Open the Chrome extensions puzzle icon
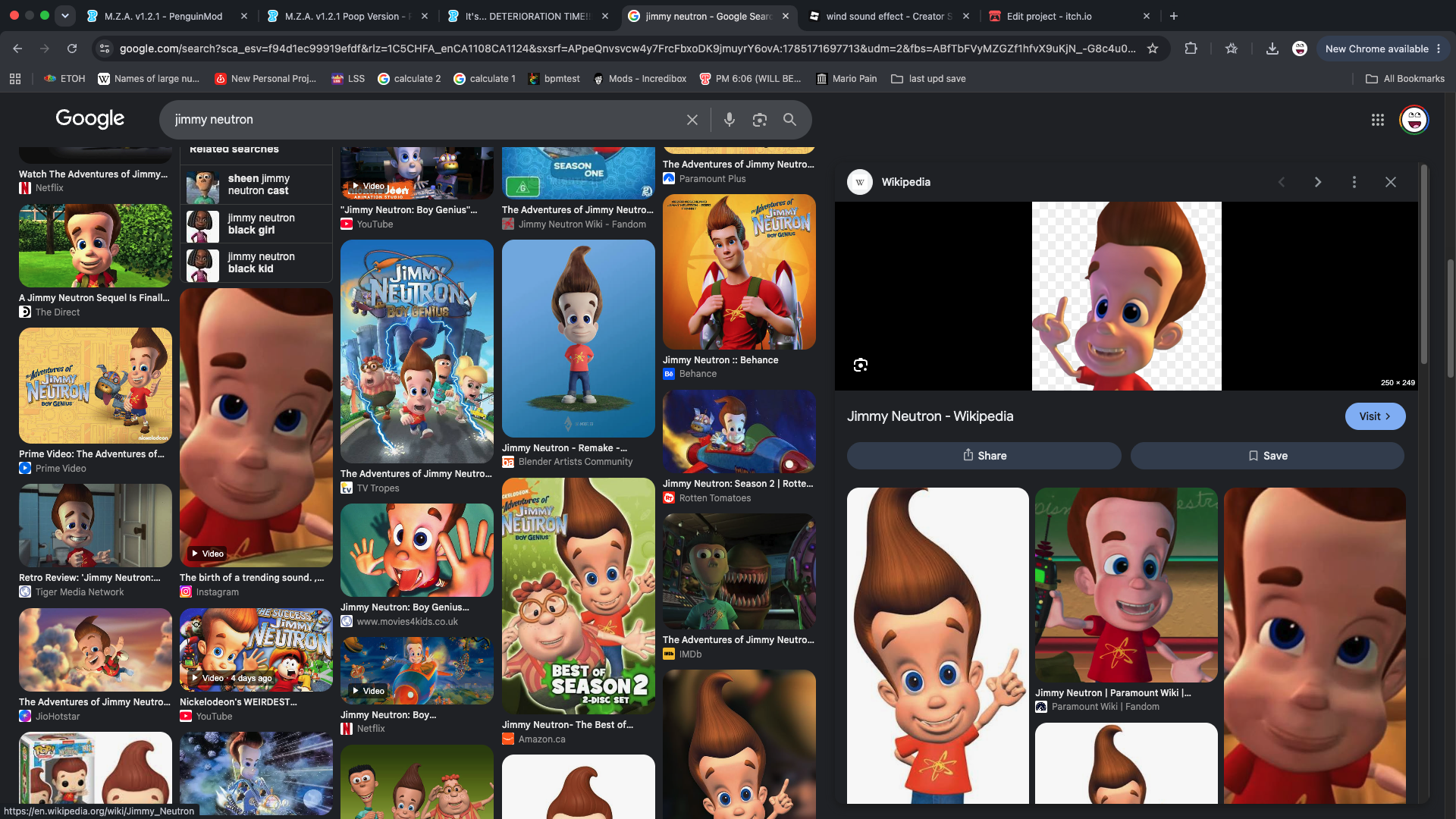This screenshot has width=1456, height=819. (1191, 49)
